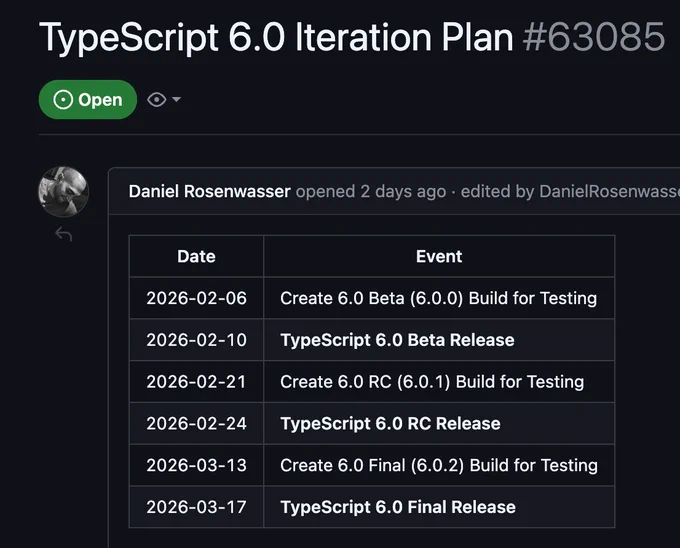
Task: Open Daniel Rosenwasser's avatar
Action: [63, 192]
